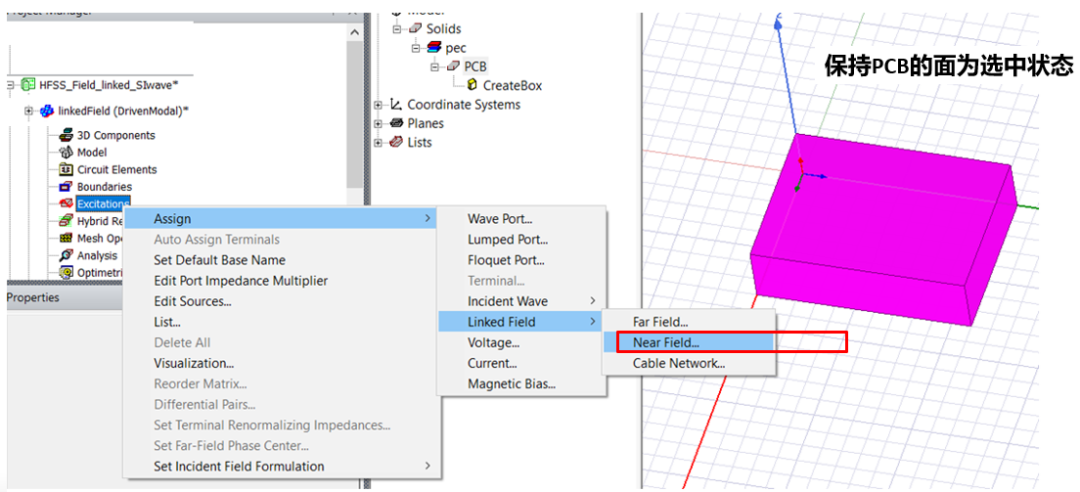Click the Model tree icon
This screenshot has width=1080, height=492.
pyautogui.click(x=66, y=152)
